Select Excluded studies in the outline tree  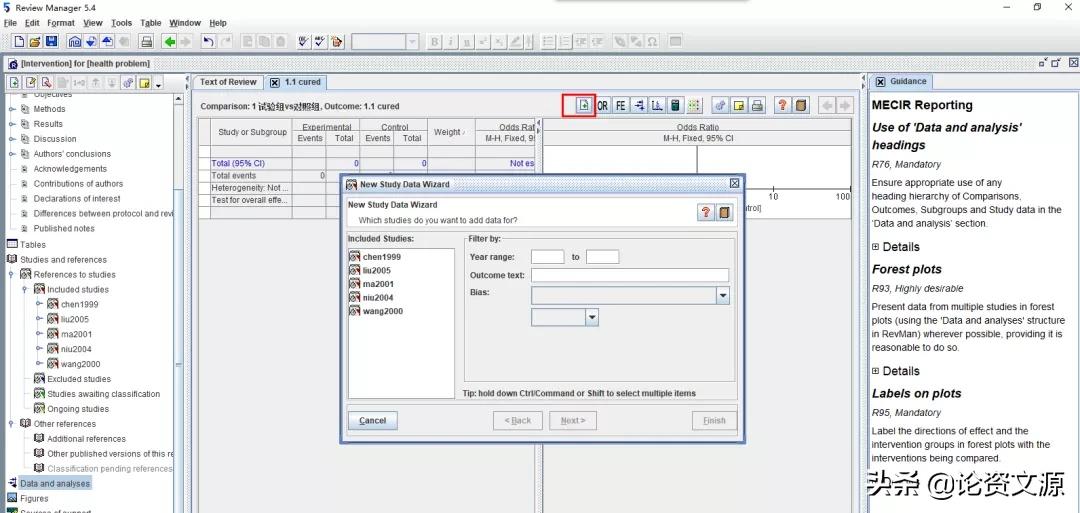[x=79, y=379]
